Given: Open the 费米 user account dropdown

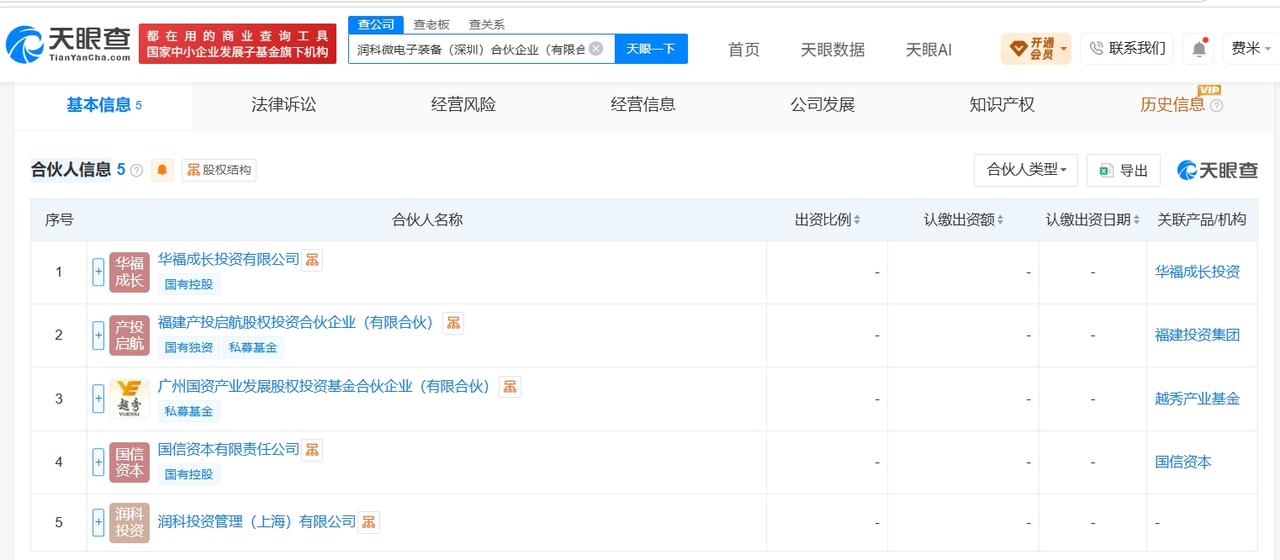Looking at the screenshot, I should pos(1250,48).
